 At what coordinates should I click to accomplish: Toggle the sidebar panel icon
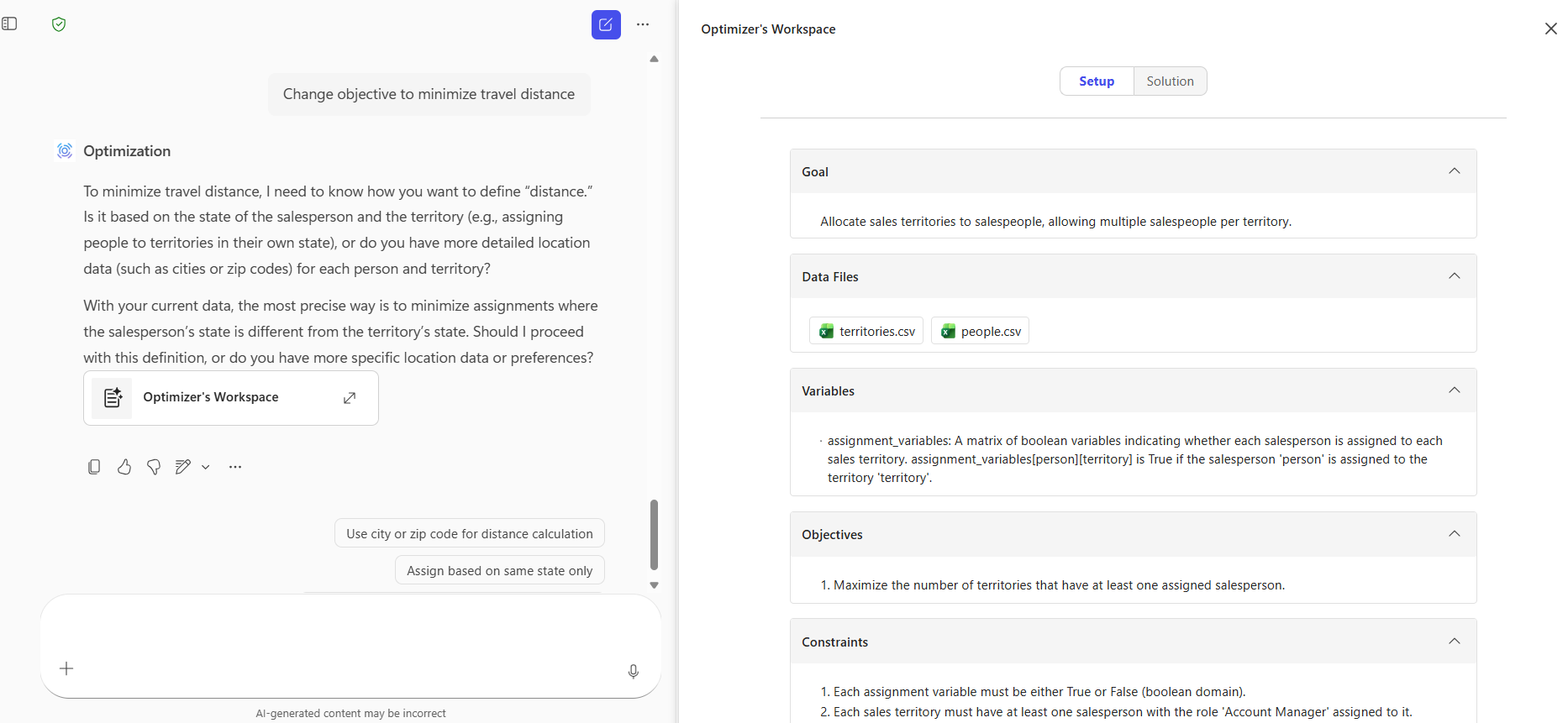point(10,24)
